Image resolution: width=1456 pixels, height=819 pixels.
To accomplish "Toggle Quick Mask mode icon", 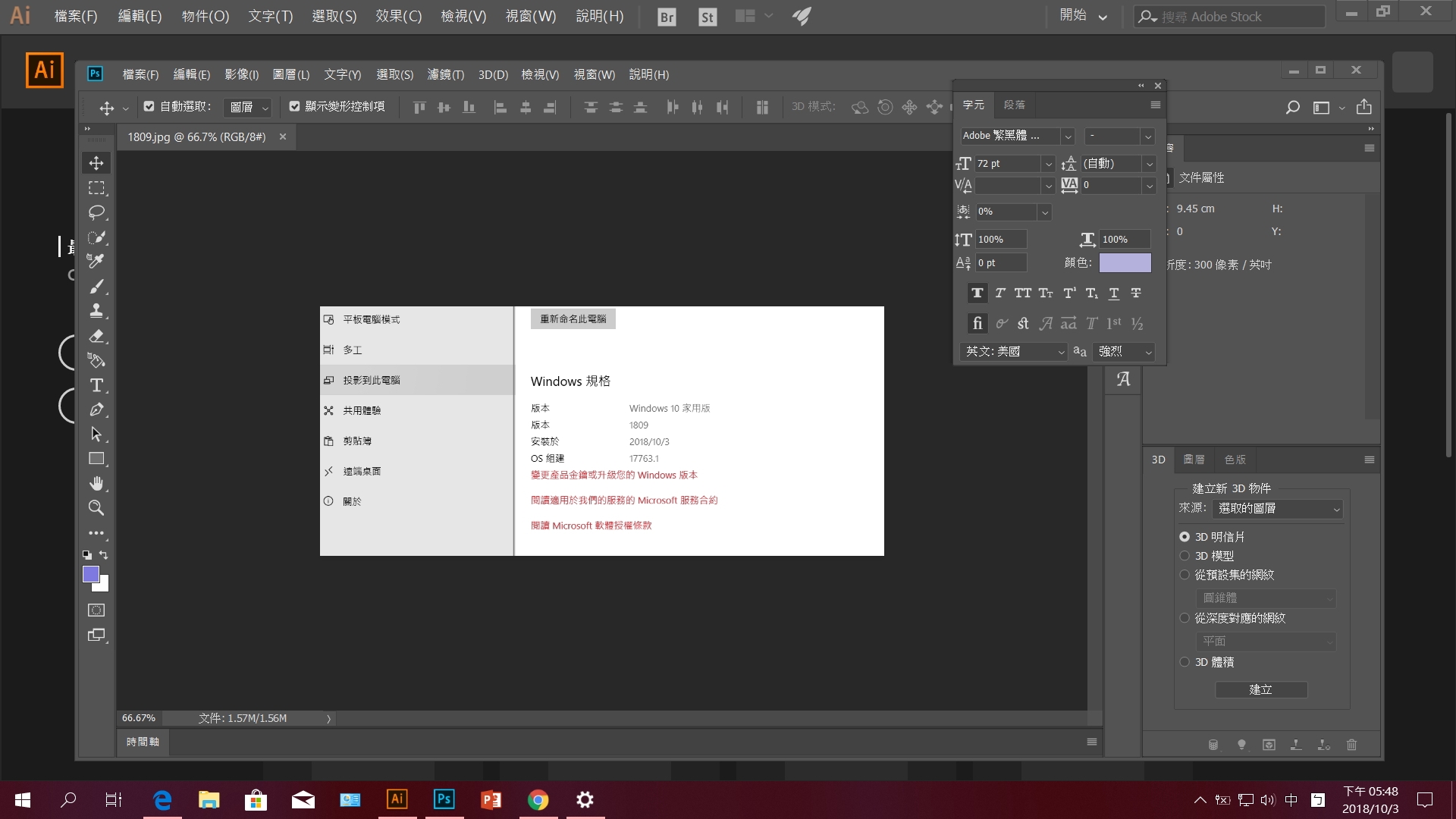I will click(96, 610).
